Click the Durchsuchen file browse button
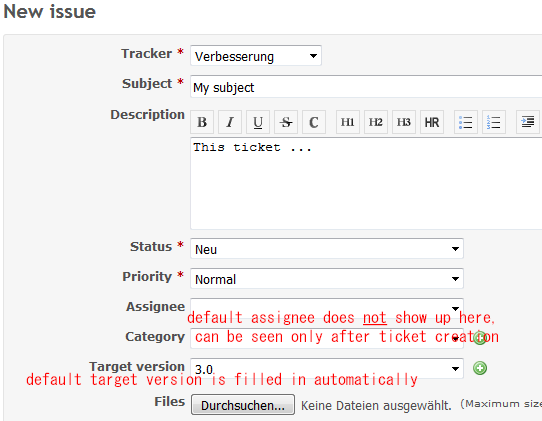This screenshot has width=542, height=421. [x=243, y=405]
